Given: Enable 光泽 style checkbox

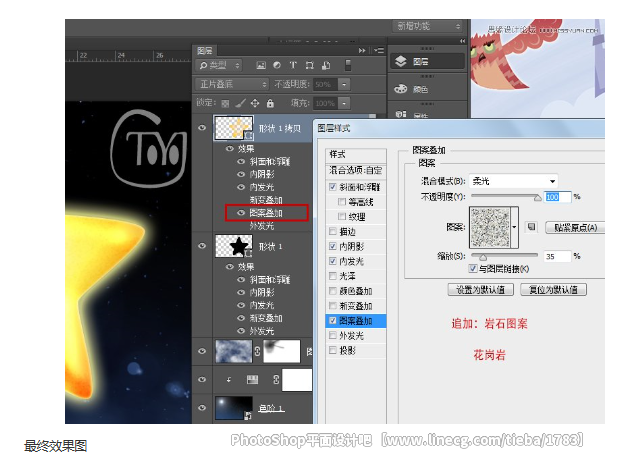Looking at the screenshot, I should pos(333,276).
